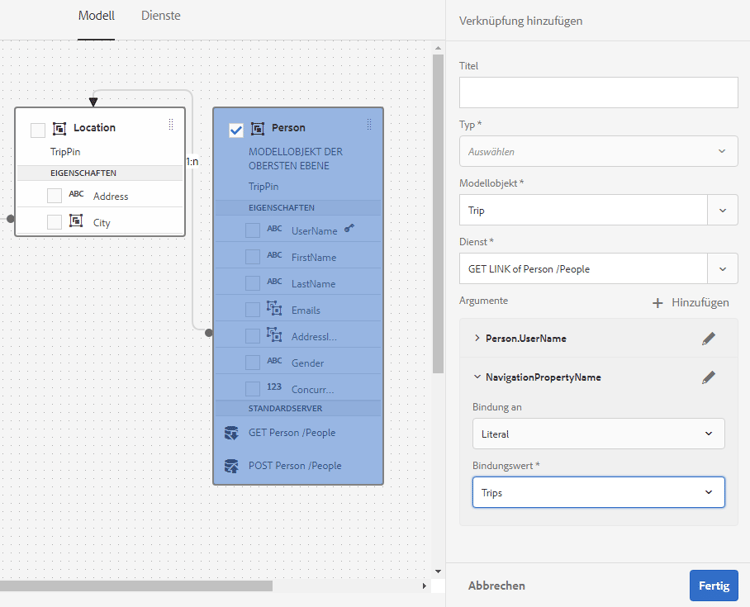This screenshot has height=607, width=750.
Task: Switch to the Dienste tab
Action: coord(160,16)
